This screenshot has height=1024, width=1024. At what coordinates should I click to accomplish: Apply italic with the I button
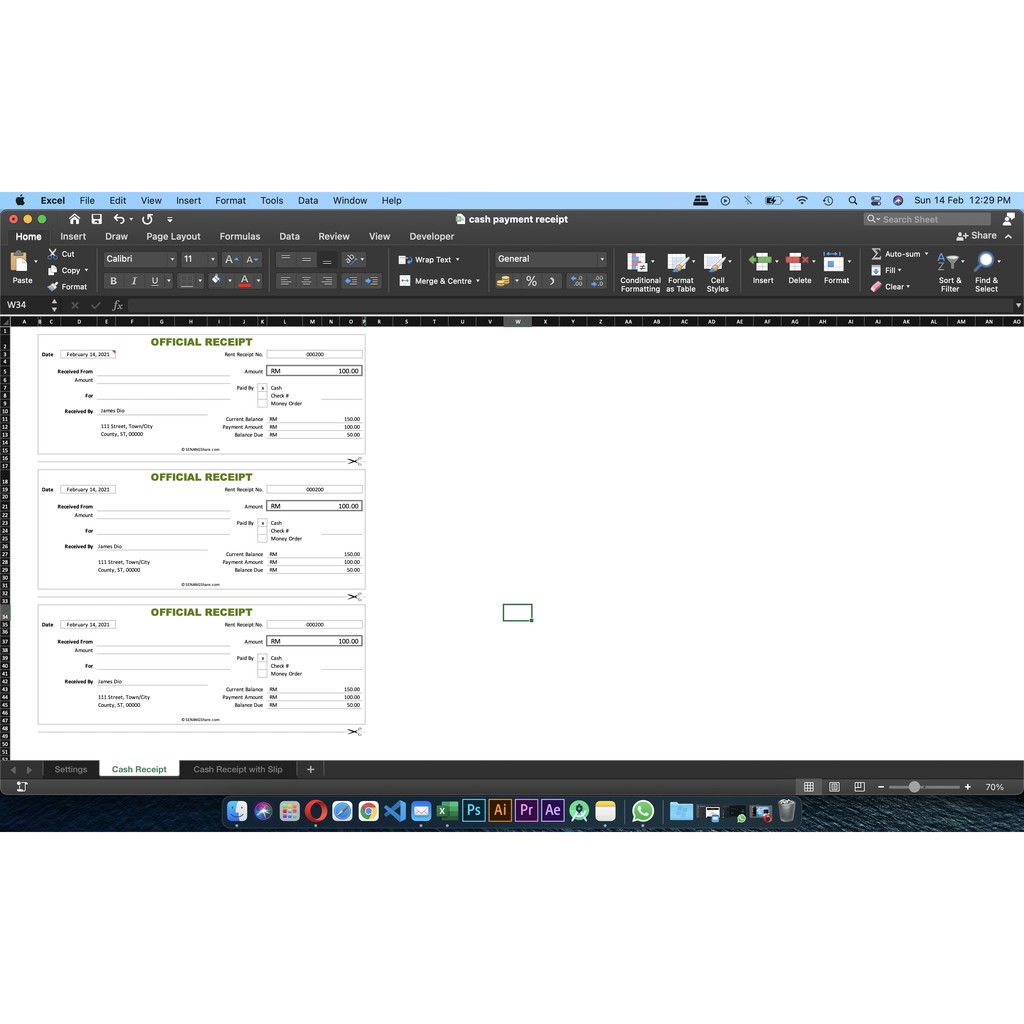(x=134, y=281)
